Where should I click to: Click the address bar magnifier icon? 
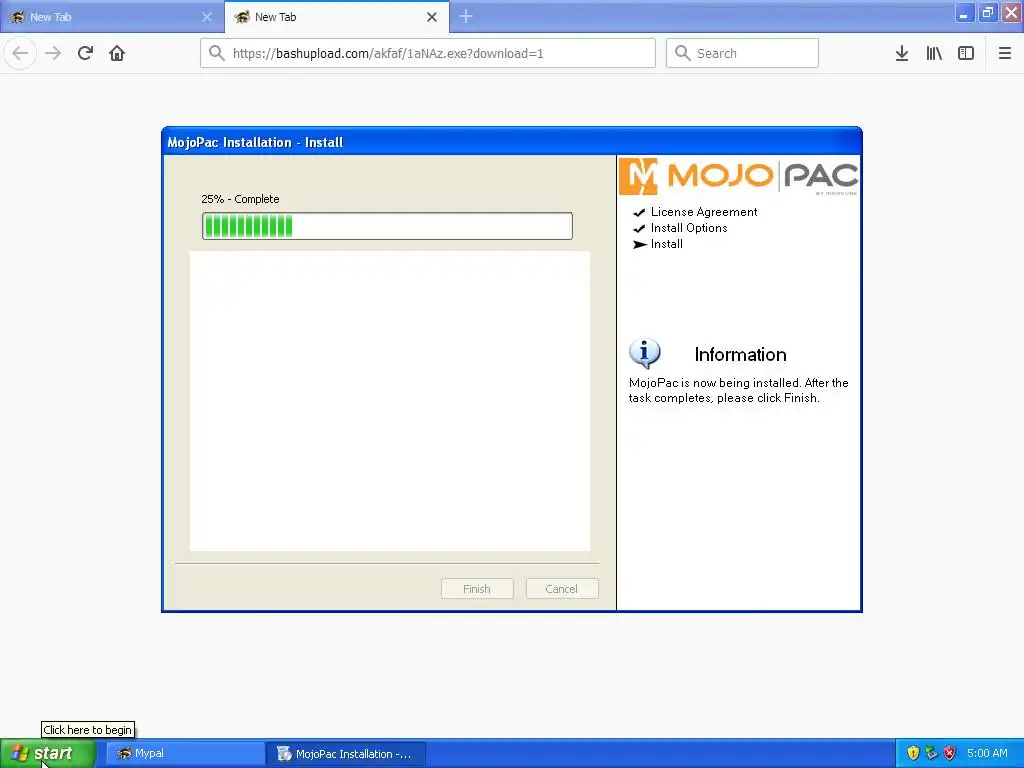point(217,53)
